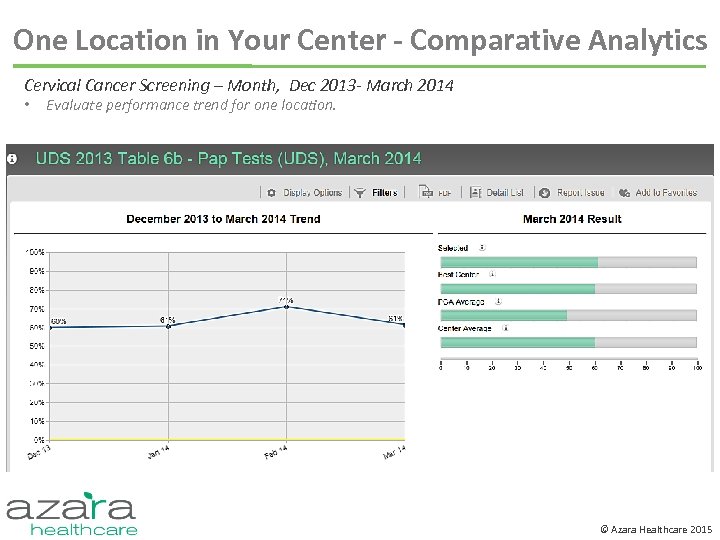Export report using the PDF icon
Image resolution: width=720 pixels, height=540 pixels.
click(426, 192)
